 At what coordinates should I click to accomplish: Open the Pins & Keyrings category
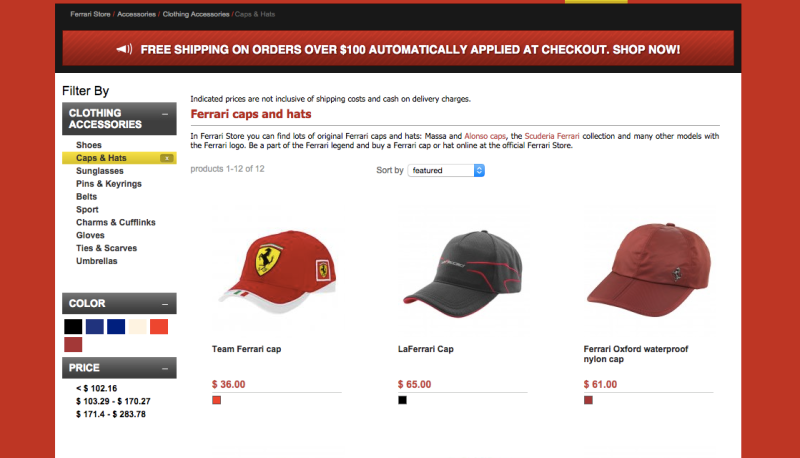pyautogui.click(x=109, y=184)
